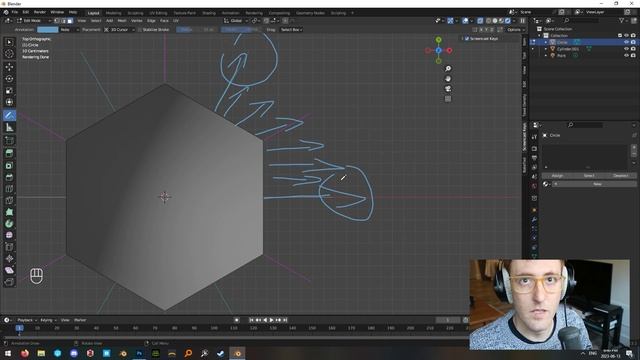This screenshot has width=640, height=360.
Task: Hide the Cylinder.001 object in viewport
Action: (626, 49)
